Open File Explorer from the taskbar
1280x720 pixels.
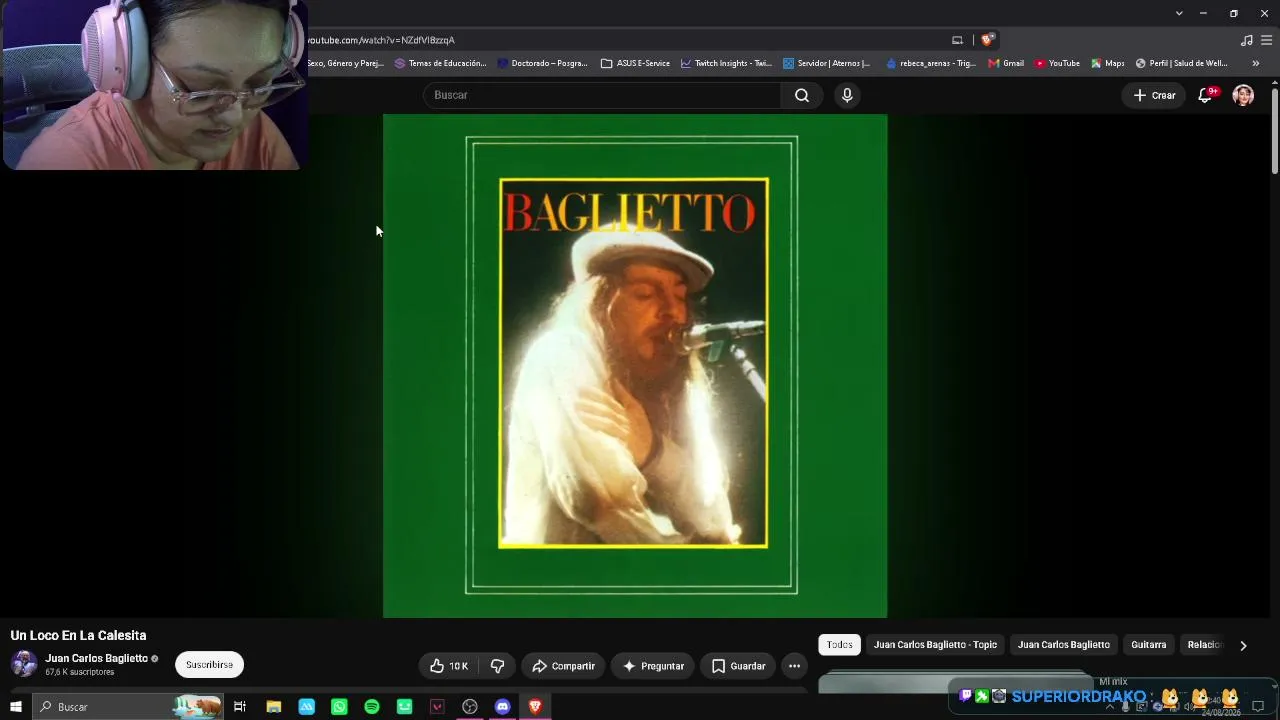tap(273, 707)
